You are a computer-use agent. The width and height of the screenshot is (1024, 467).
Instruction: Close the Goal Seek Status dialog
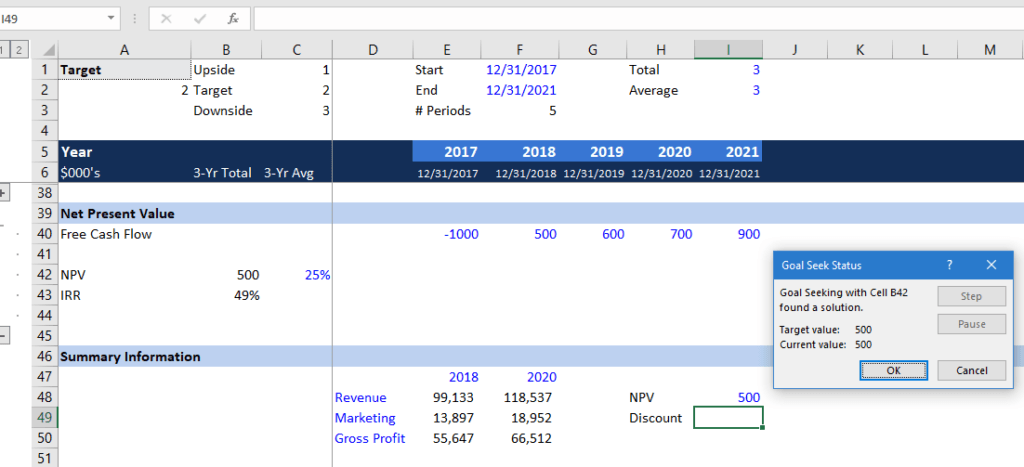(991, 265)
